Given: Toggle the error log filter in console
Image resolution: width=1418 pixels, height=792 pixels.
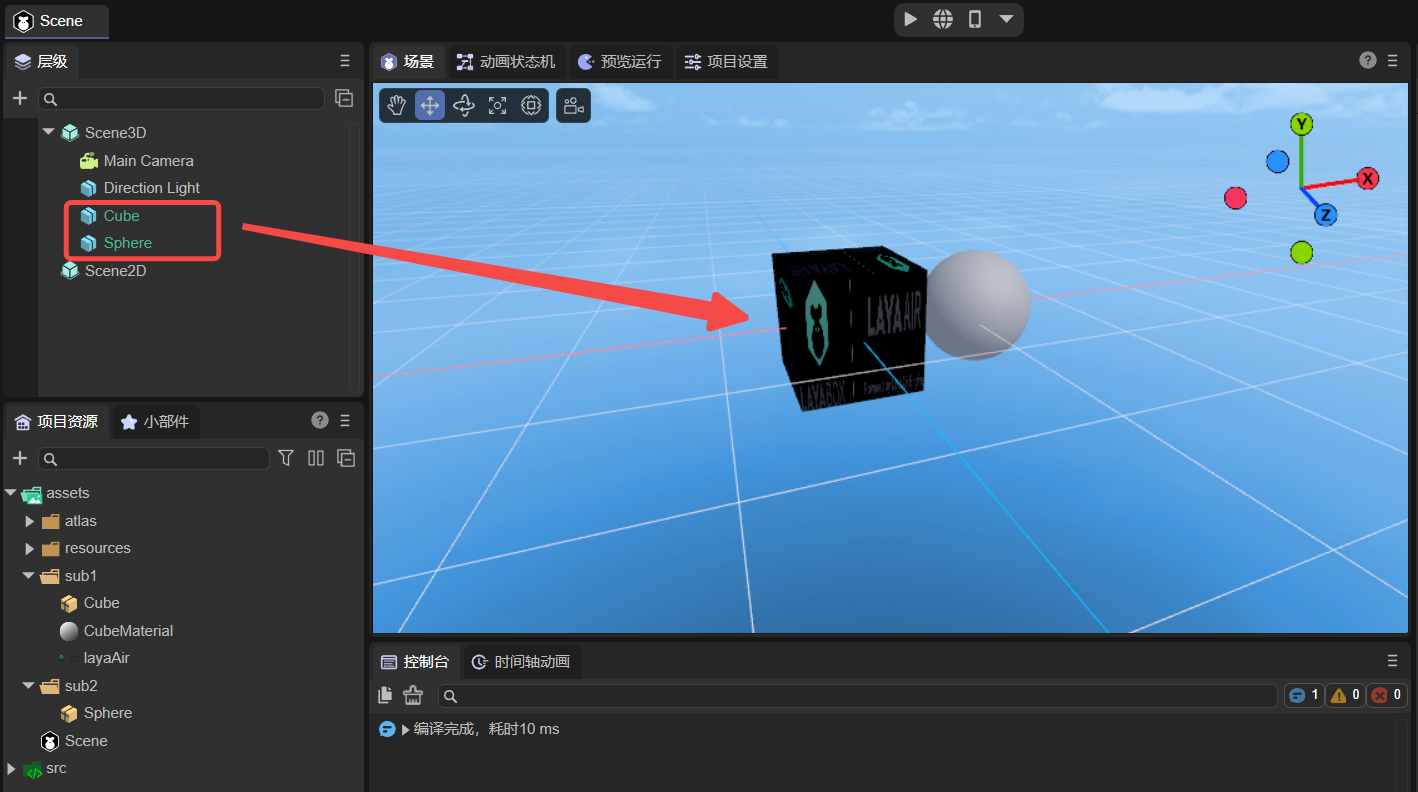Looking at the screenshot, I should click(x=1386, y=695).
